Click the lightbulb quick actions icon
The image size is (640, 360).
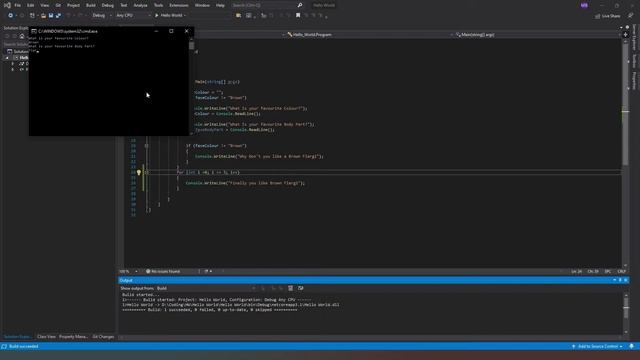pos(139,173)
